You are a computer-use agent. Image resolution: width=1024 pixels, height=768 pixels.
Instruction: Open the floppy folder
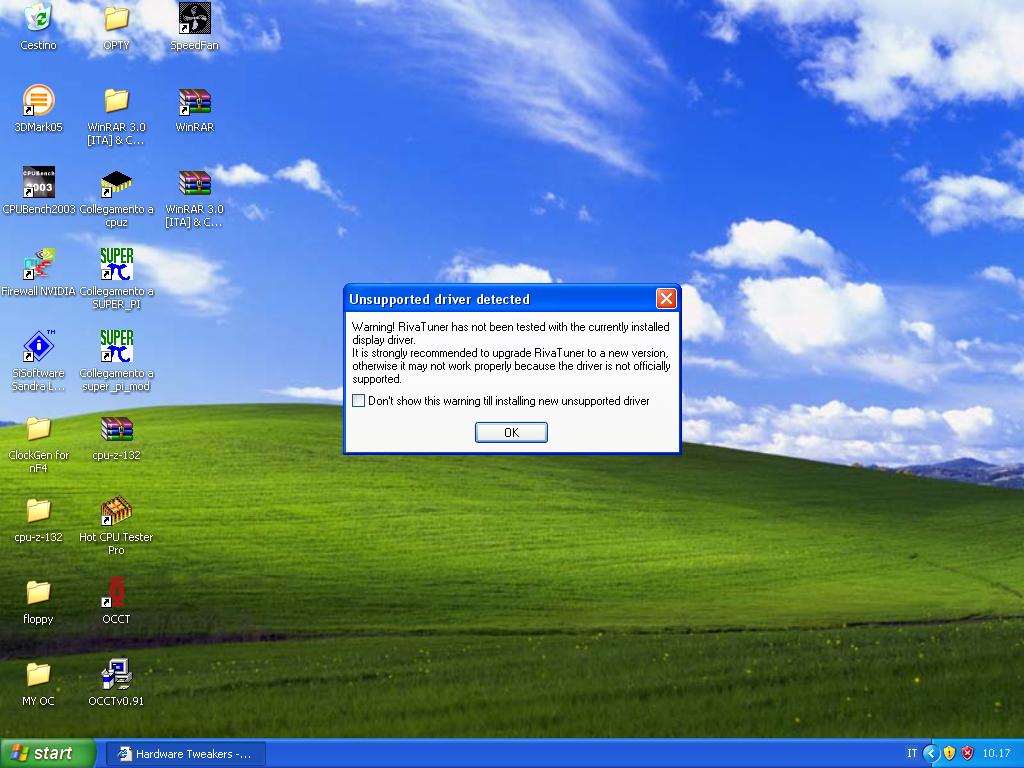coord(38,592)
